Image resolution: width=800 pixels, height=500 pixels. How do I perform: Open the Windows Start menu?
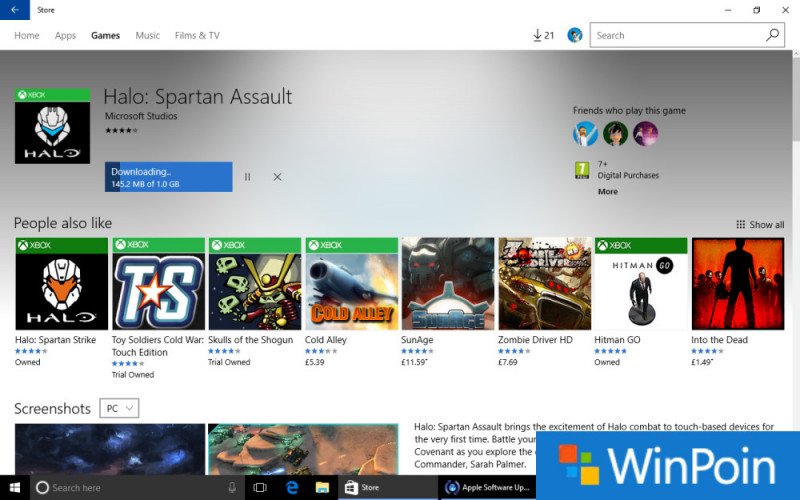(15, 488)
